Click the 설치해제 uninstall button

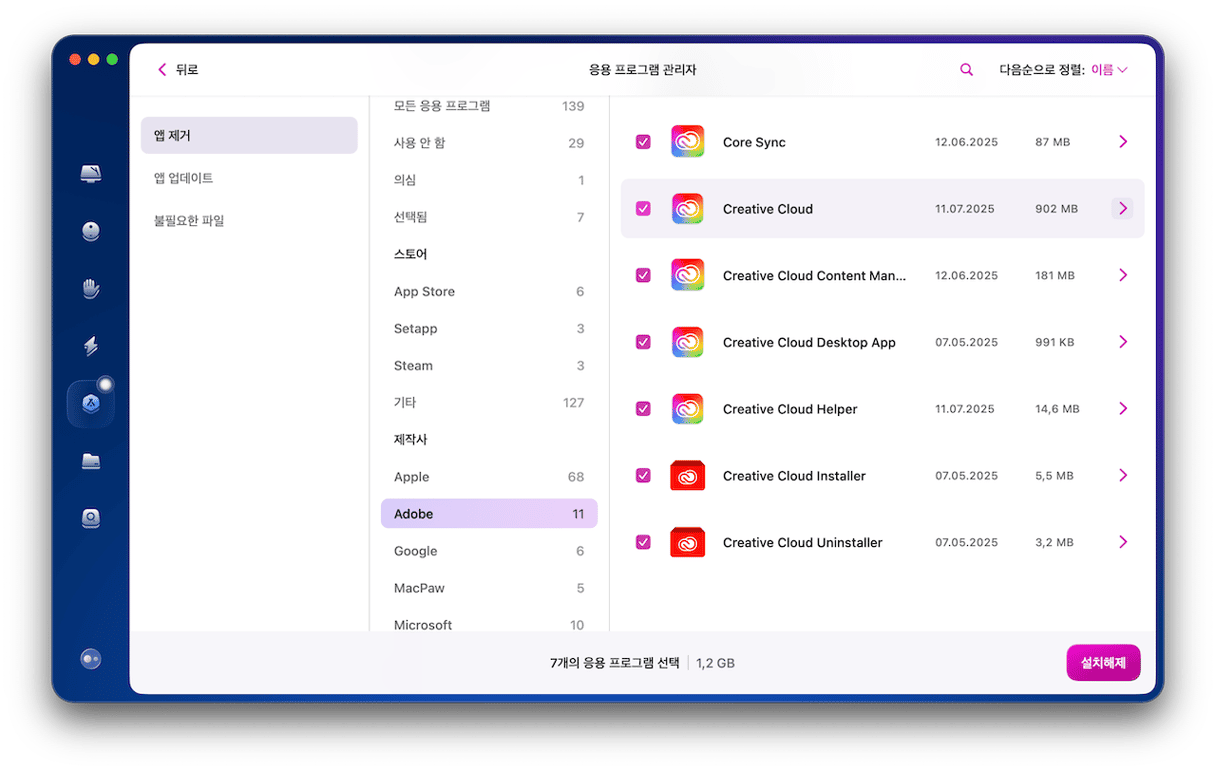tap(1103, 663)
